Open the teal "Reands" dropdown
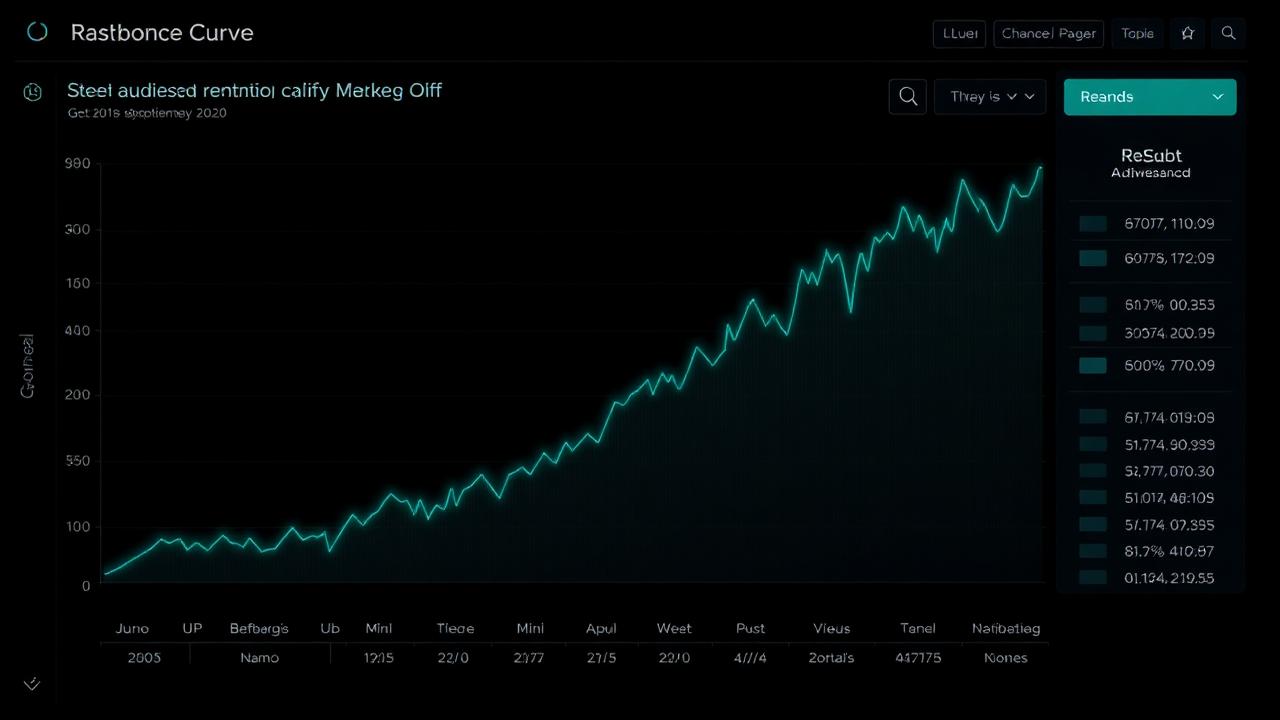1280x720 pixels. (1150, 97)
